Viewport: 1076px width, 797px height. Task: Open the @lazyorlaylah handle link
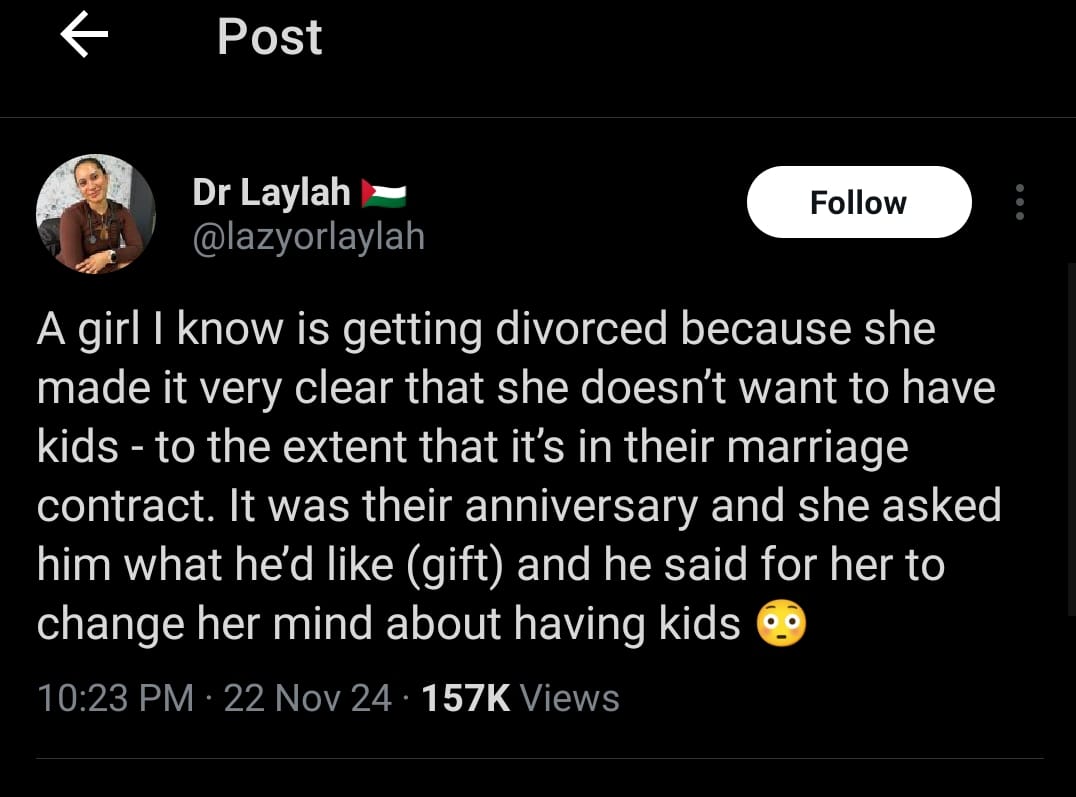308,236
